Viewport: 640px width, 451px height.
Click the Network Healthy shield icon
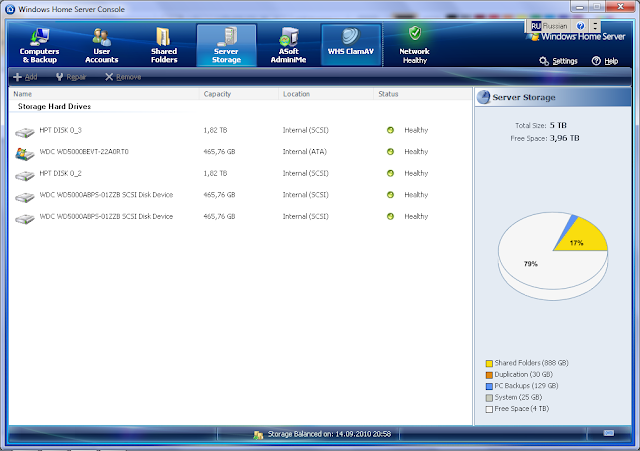tap(415, 33)
